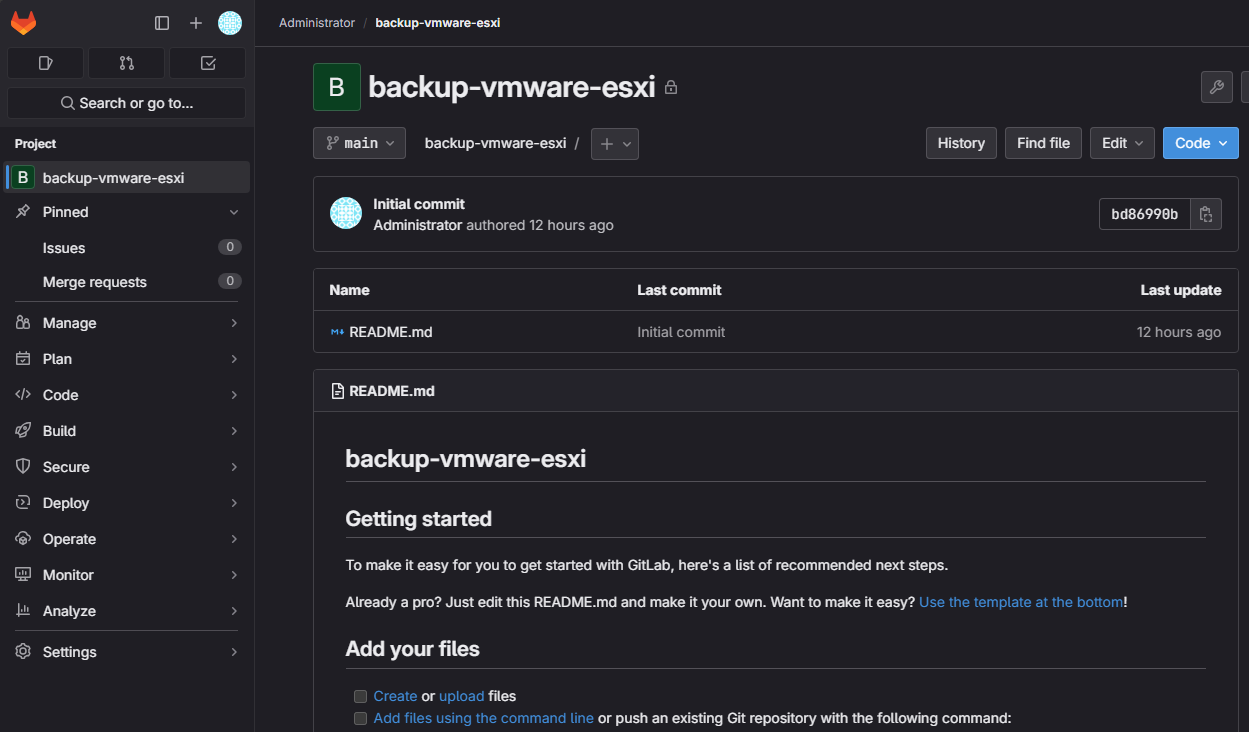Click the wrench admin icon button
Viewport: 1249px width, 732px height.
coord(1216,87)
